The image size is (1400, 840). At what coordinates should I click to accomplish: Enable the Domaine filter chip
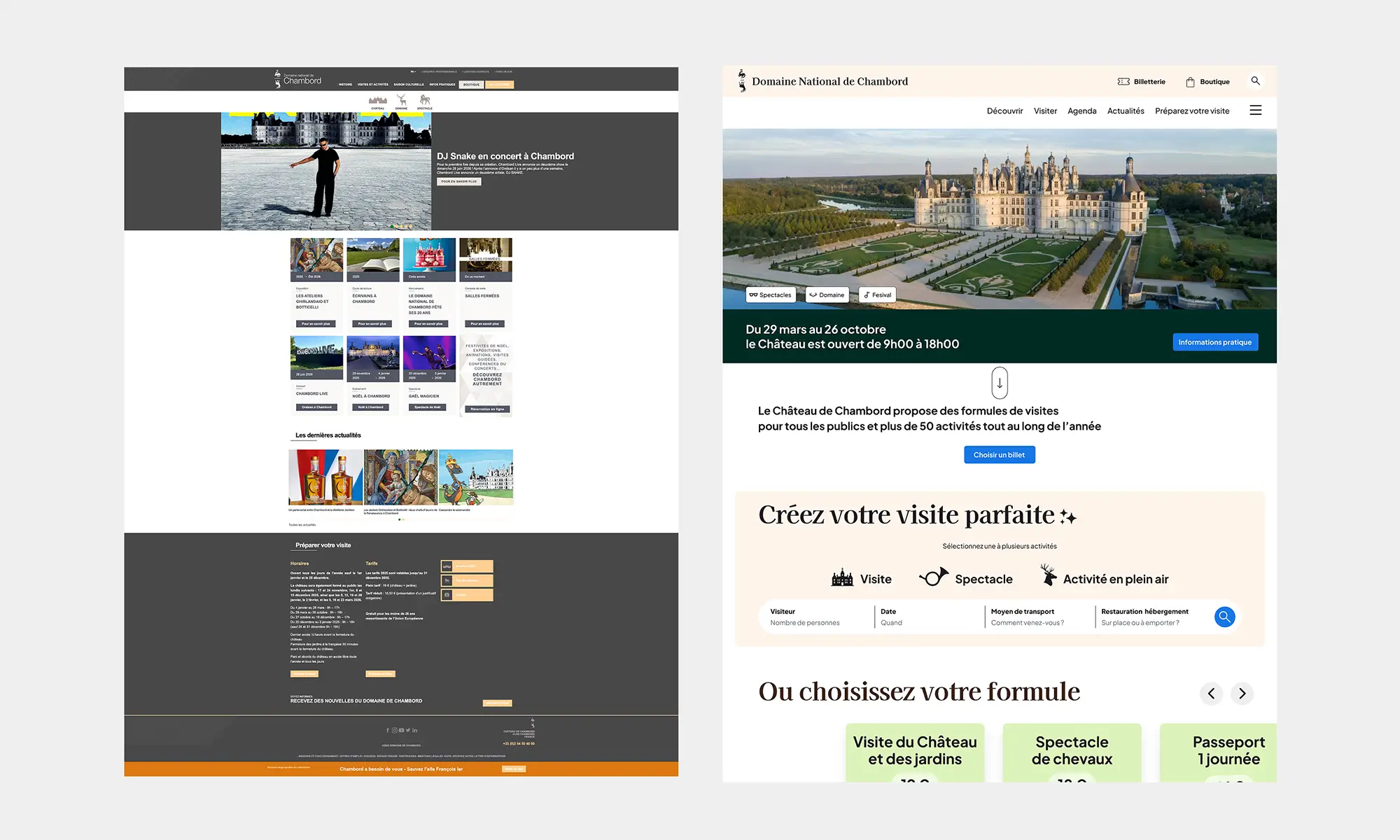[x=827, y=295]
